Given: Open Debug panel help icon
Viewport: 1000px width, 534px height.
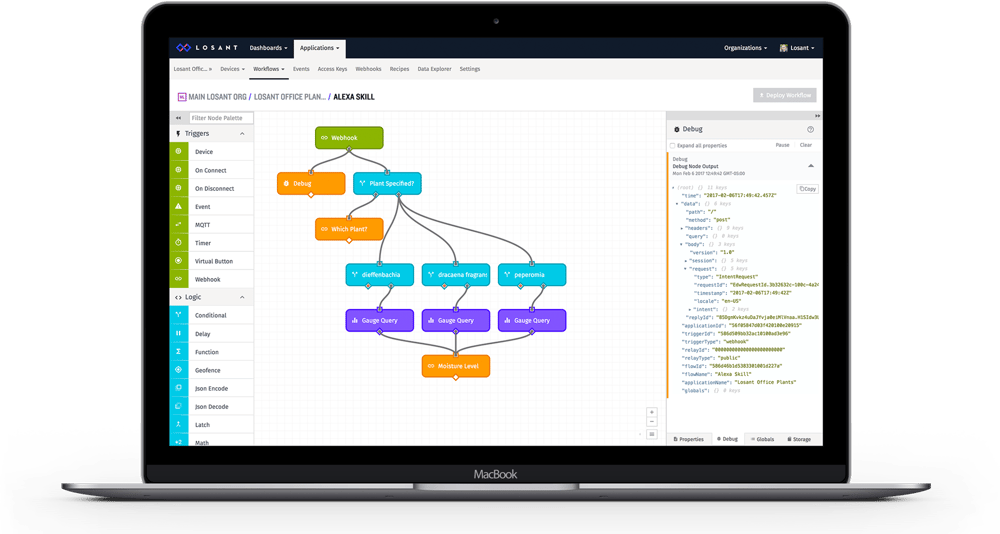Looking at the screenshot, I should click(811, 130).
